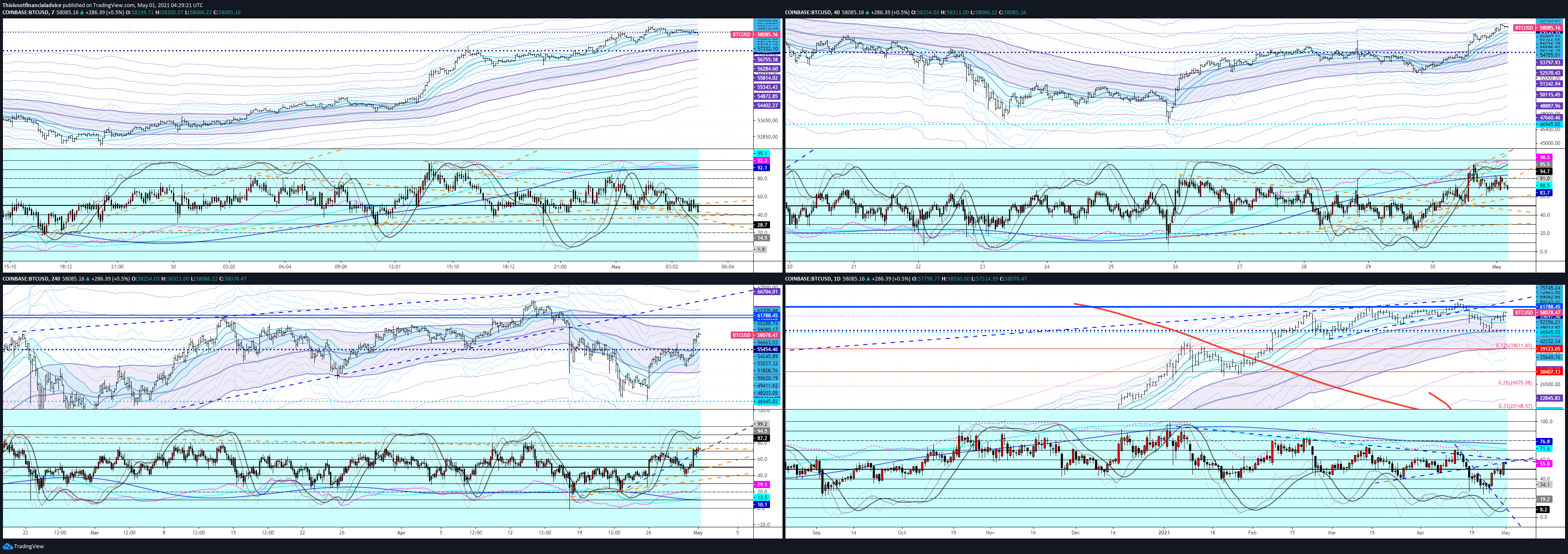The image size is (1568, 554).
Task: Click the 0.25(26075.08) fib level label
Action: 1515,382
